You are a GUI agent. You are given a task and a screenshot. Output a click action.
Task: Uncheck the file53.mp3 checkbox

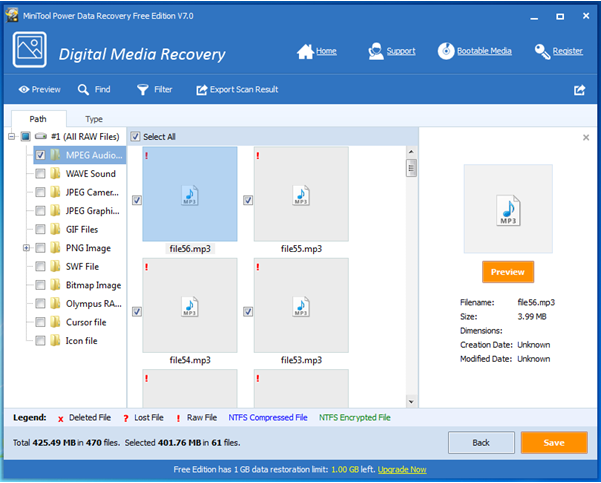click(248, 312)
